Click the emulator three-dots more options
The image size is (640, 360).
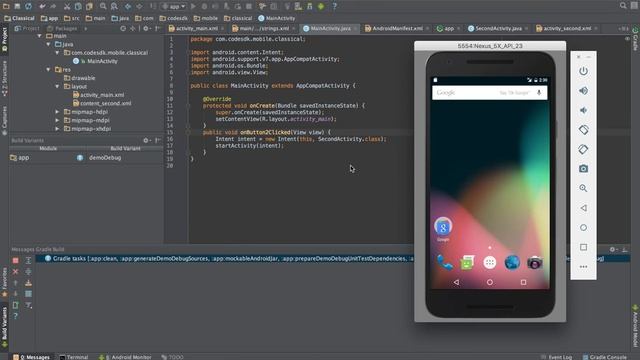pos(583,267)
